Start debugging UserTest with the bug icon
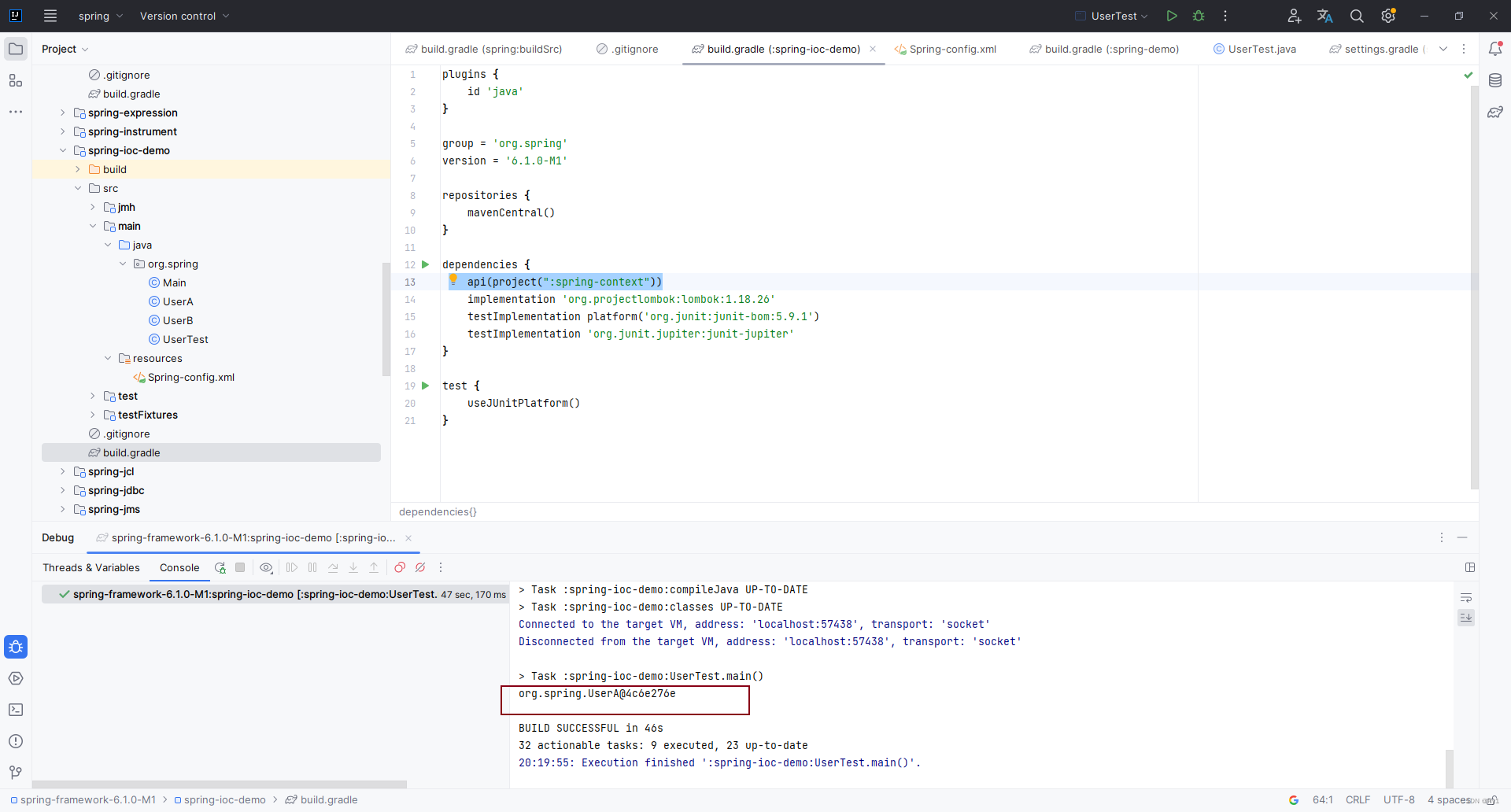Screen dimensions: 1511x812 1199,16
